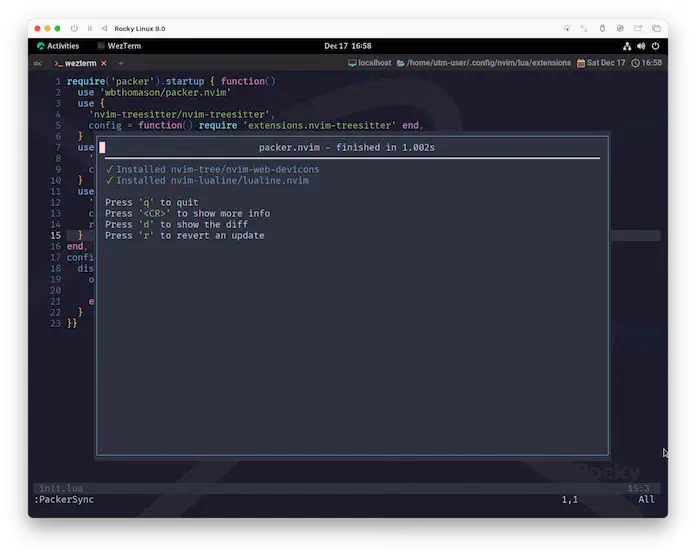Viewport: 696px width, 555px height.
Task: Click the capture mouse cursor icon
Action: click(567, 28)
